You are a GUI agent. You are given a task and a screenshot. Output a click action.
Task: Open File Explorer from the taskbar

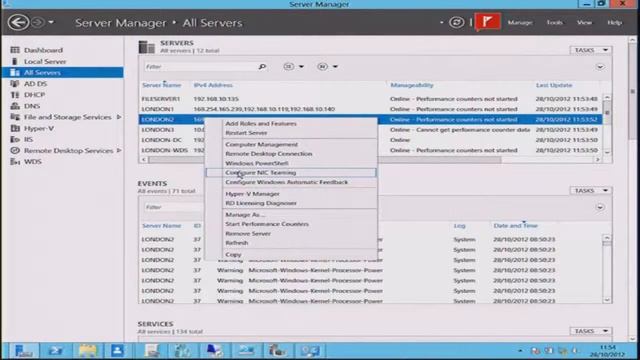point(87,350)
